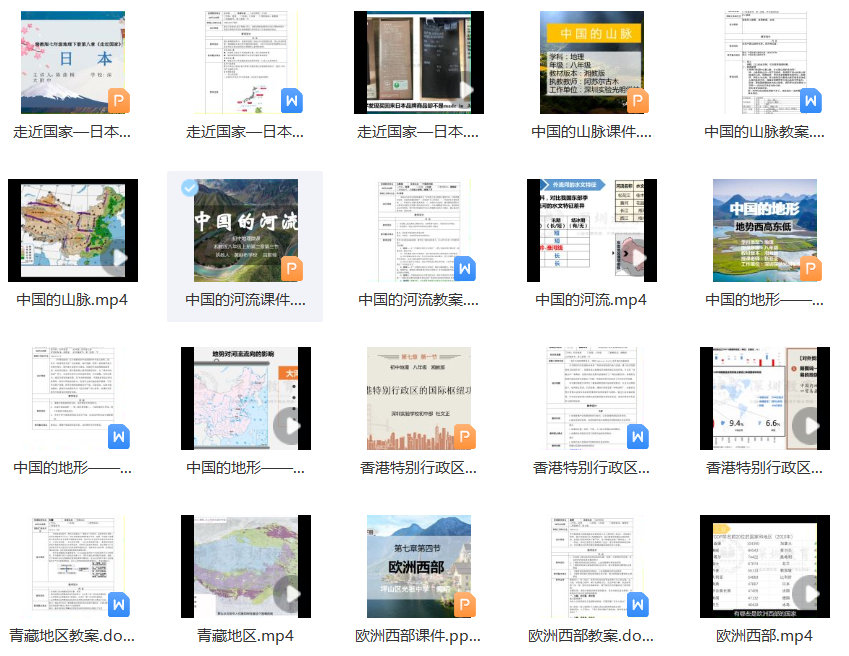
Task: Click the play icon on 欧洲西部.mp4
Action: coord(810,594)
